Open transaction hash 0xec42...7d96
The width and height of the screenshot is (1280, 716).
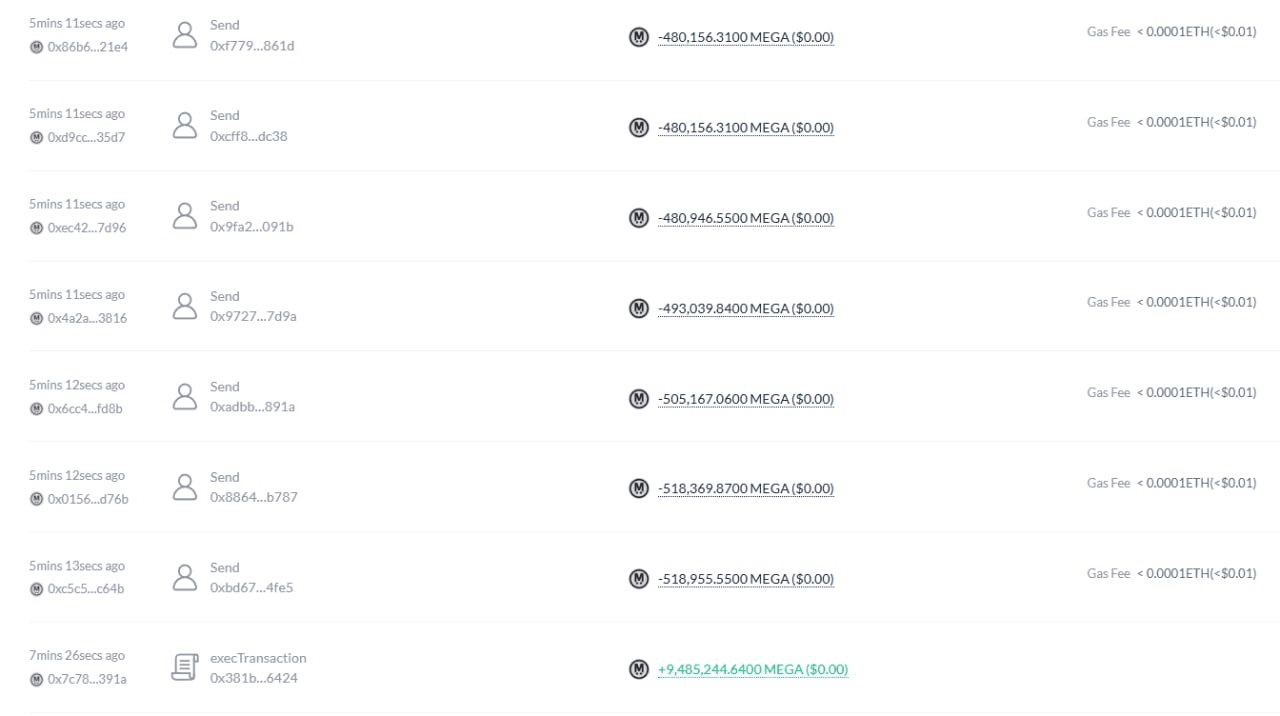[87, 228]
